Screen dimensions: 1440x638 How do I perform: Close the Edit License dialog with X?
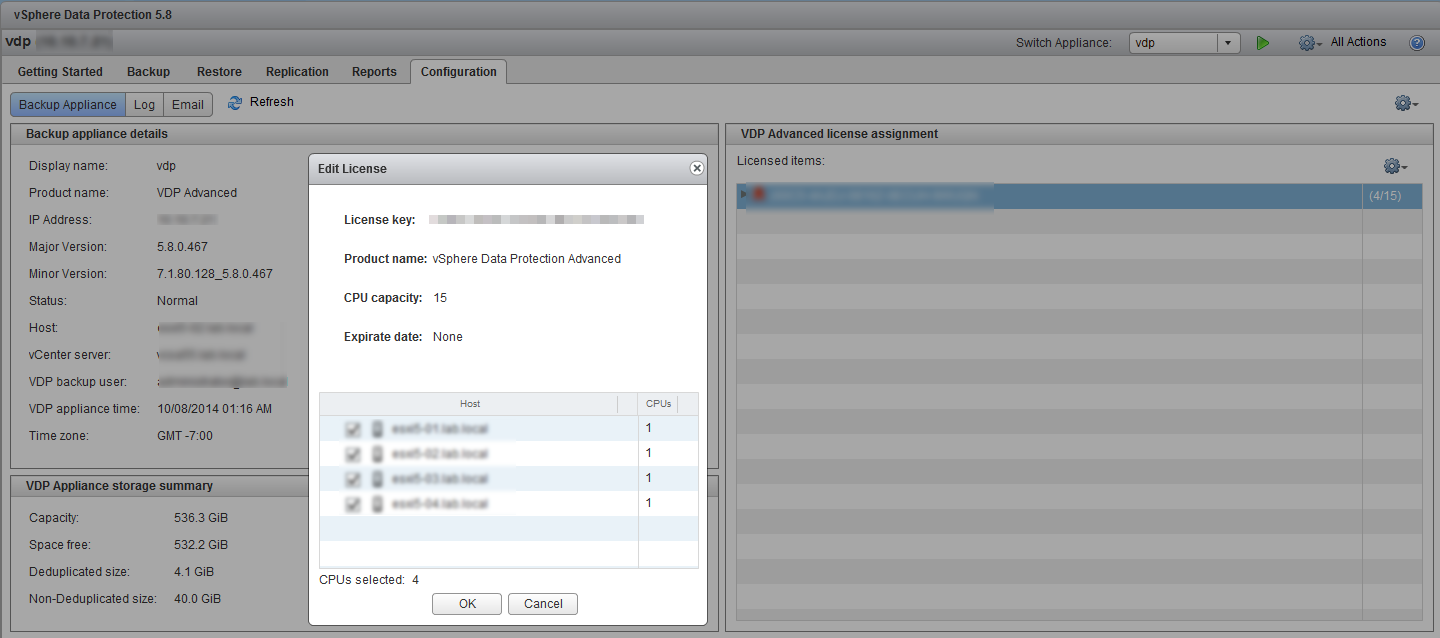pyautogui.click(x=697, y=168)
